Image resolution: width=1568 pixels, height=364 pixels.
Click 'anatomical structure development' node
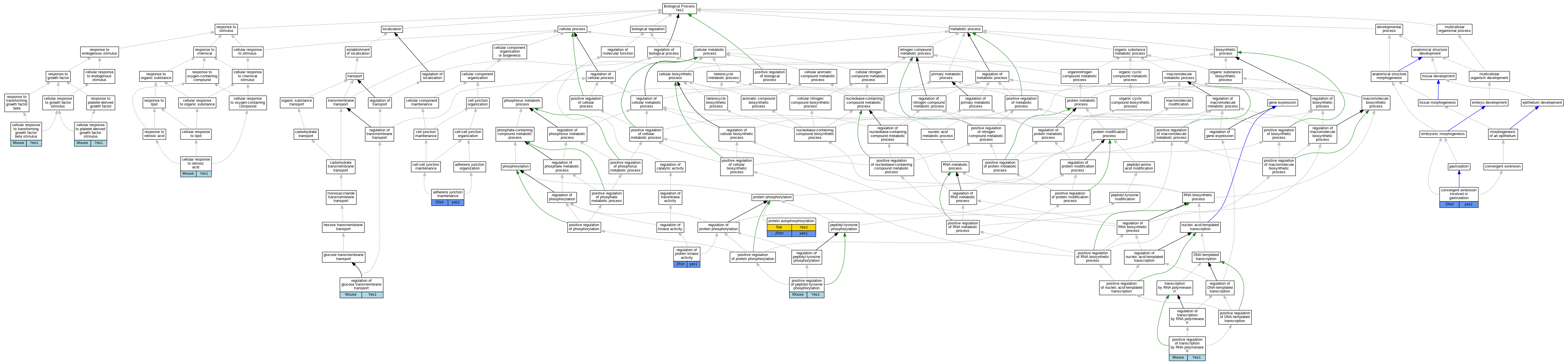click(x=1430, y=52)
